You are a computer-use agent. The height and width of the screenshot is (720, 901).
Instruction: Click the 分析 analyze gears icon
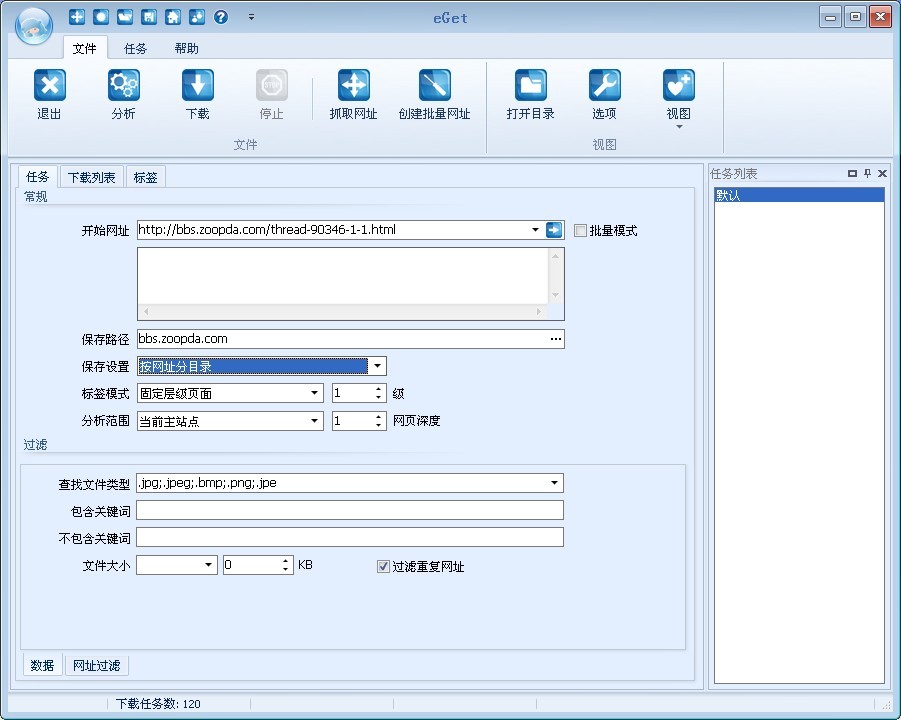click(124, 85)
